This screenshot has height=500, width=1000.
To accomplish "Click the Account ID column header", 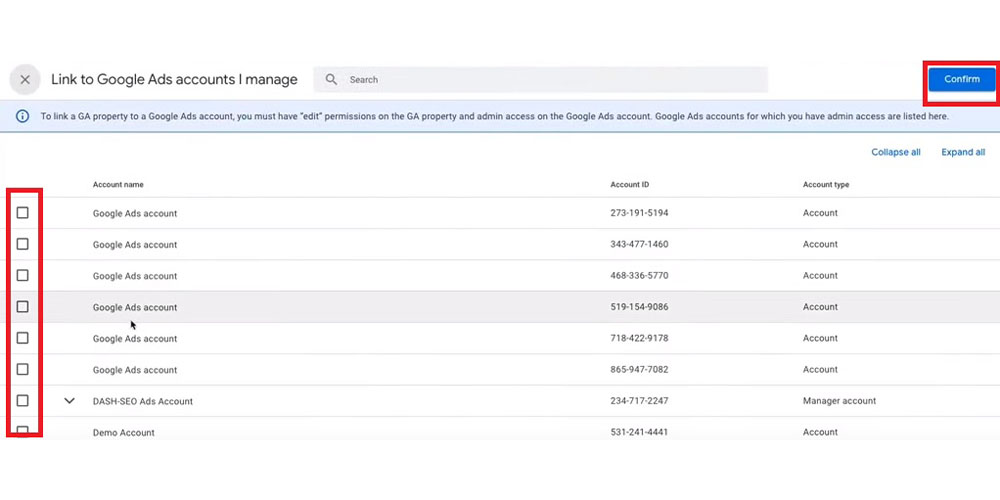I will coord(629,185).
